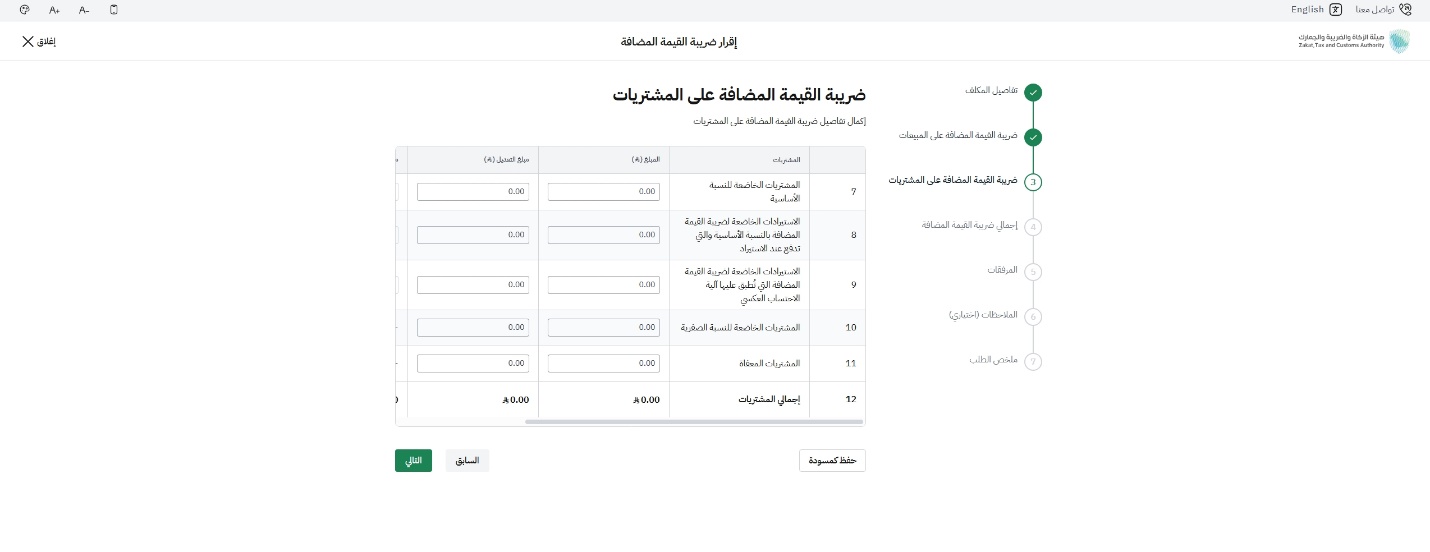Open إجمالي ضريبة القيمة المضافة step label
The image size is (1430, 552).
point(970,225)
